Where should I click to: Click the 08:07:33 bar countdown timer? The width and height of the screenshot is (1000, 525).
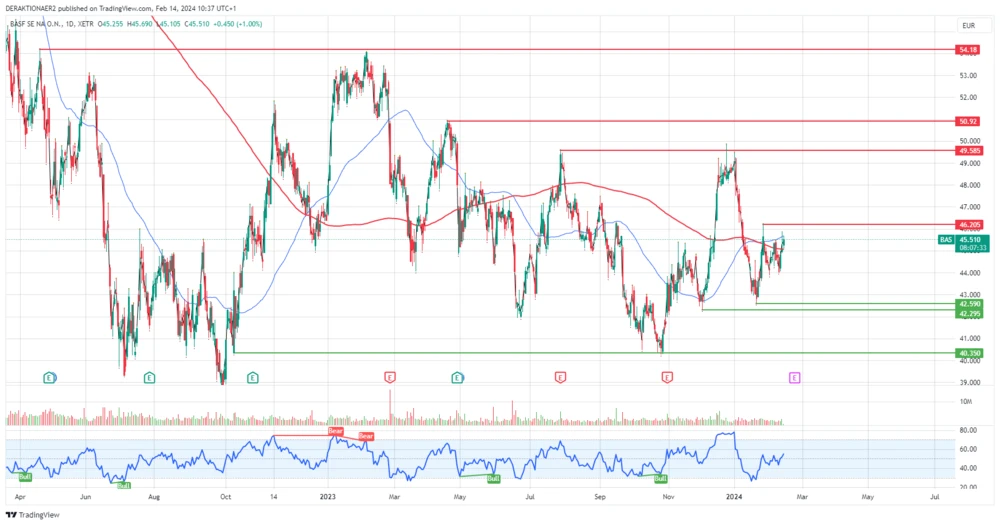click(973, 248)
